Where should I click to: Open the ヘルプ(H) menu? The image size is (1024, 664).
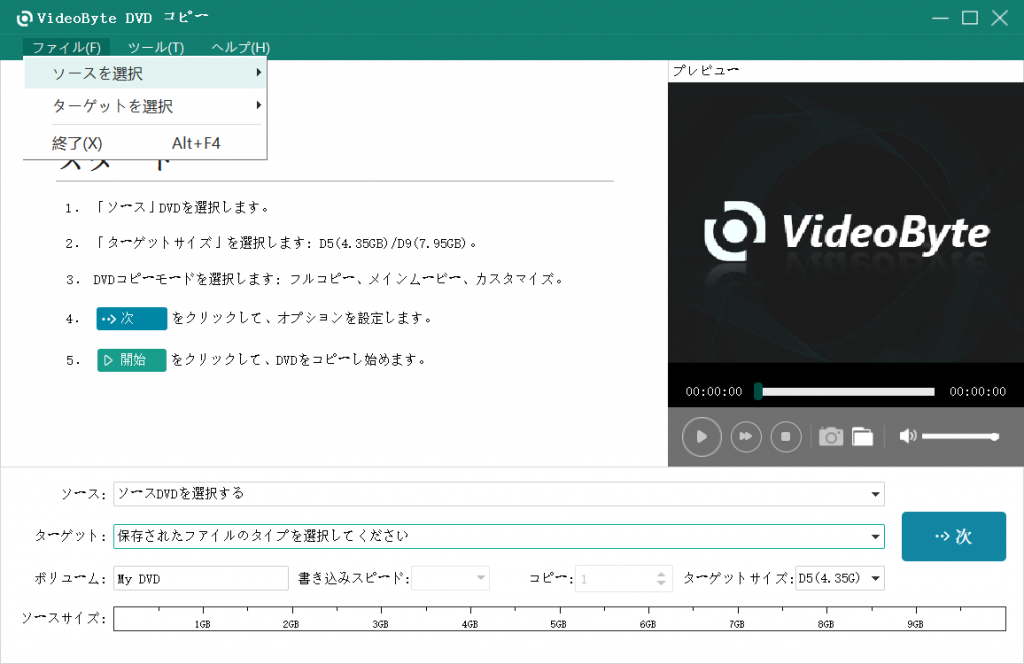click(x=240, y=47)
